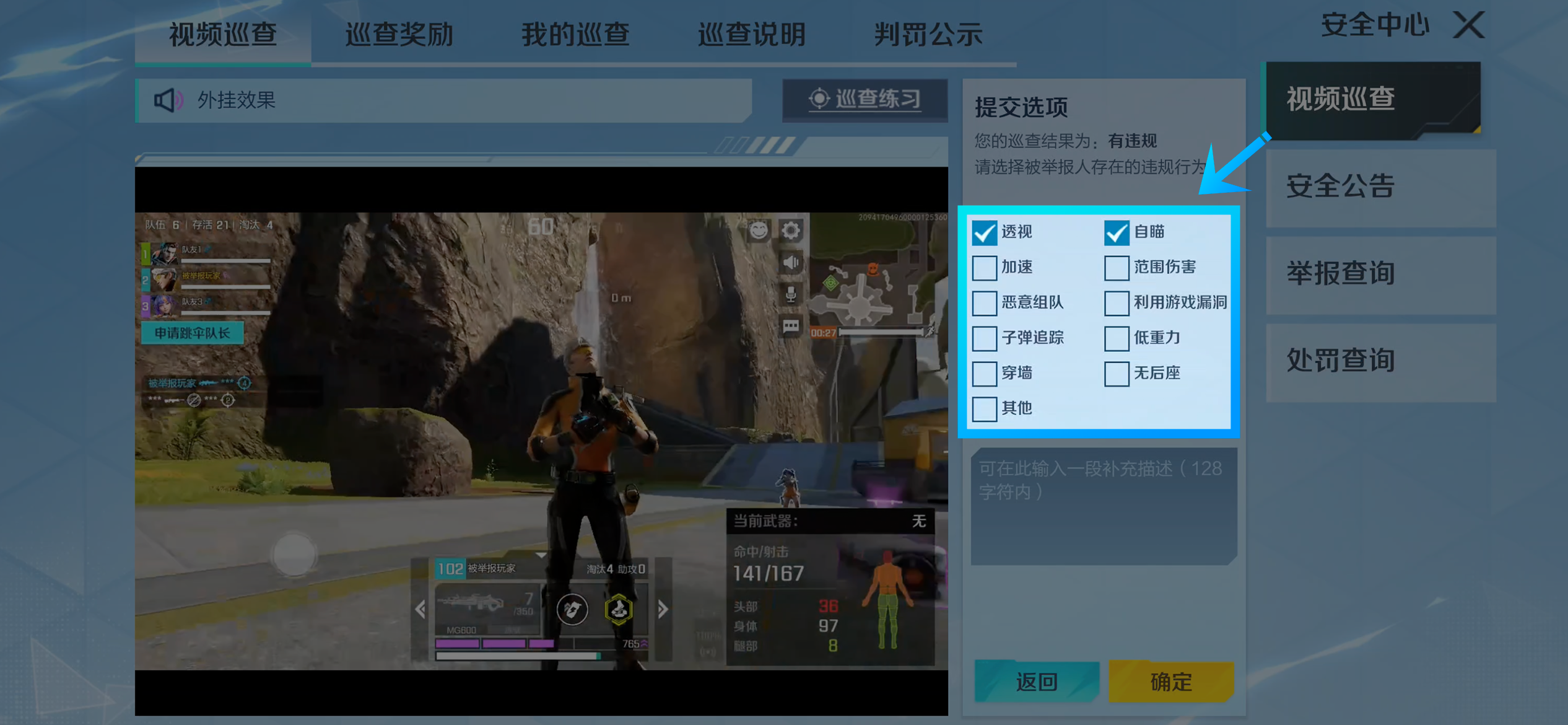The height and width of the screenshot is (725, 1568).
Task: Click the 头部 36 hit stat
Action: pos(786,605)
